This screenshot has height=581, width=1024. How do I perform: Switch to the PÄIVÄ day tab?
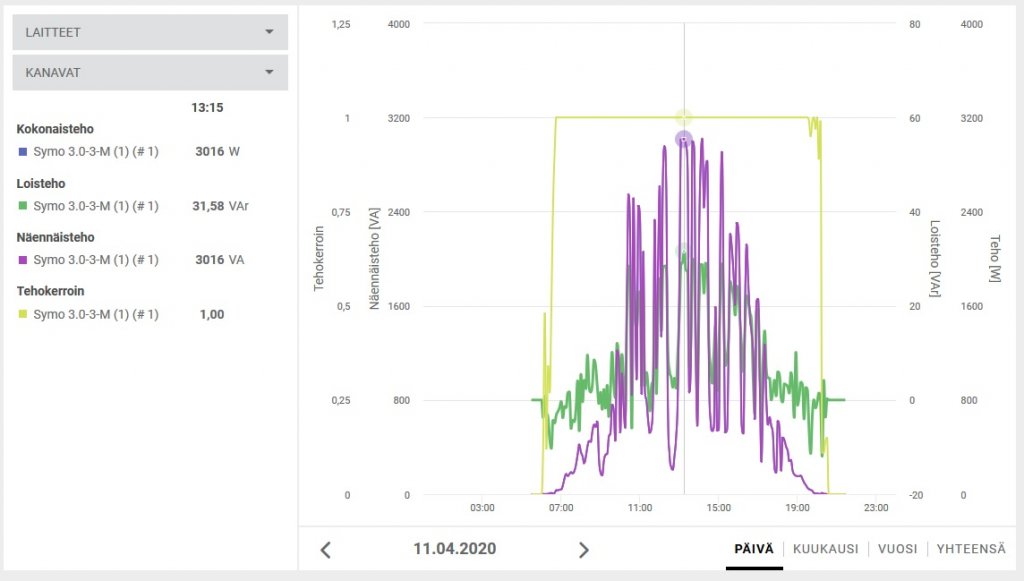(754, 549)
